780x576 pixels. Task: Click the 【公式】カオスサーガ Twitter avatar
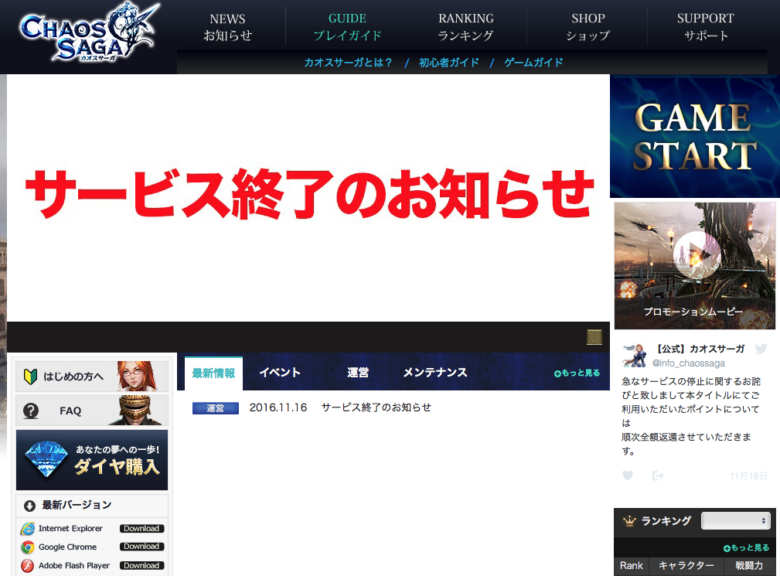(x=634, y=355)
